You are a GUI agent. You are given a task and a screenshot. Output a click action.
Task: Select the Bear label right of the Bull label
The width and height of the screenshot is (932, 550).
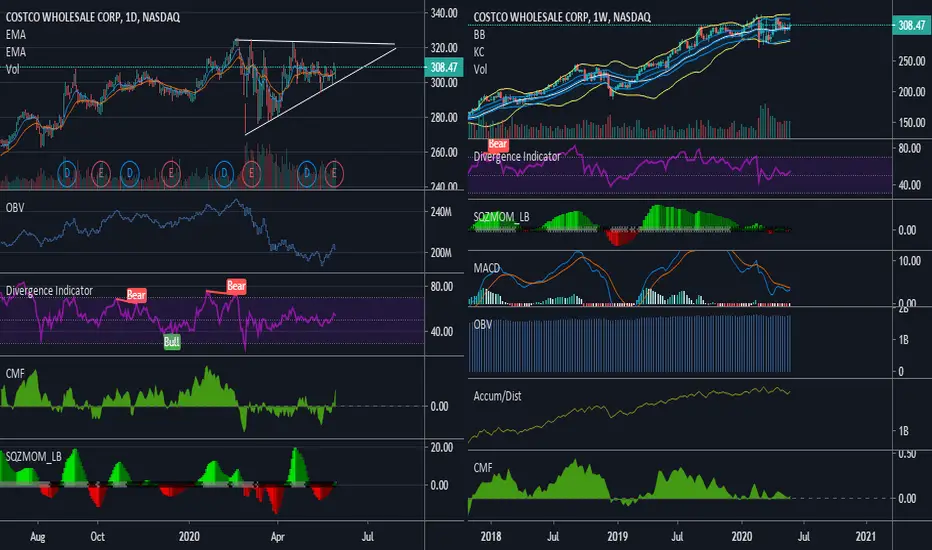[236, 286]
